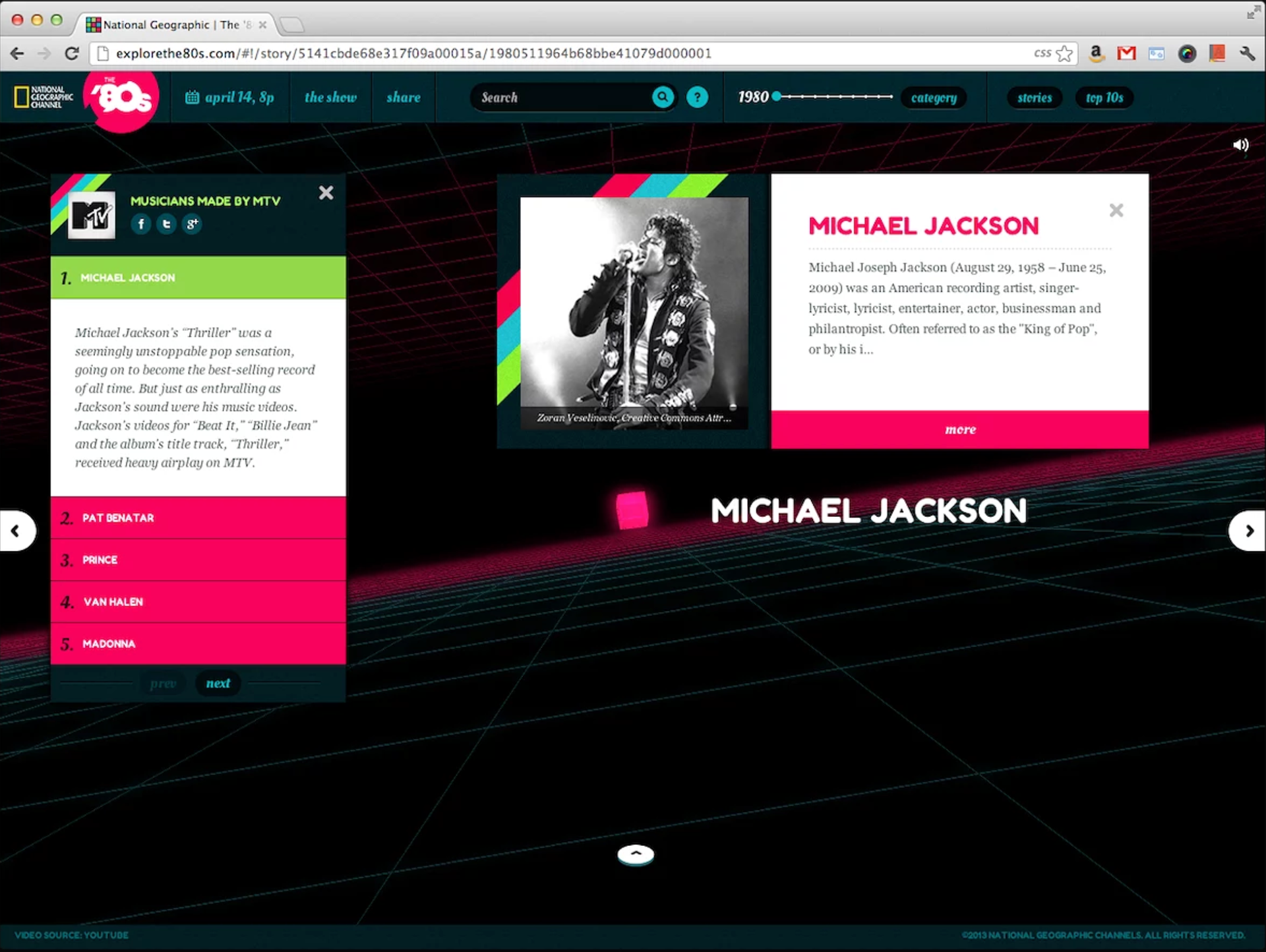Mute the sound speaker icon

click(1240, 145)
